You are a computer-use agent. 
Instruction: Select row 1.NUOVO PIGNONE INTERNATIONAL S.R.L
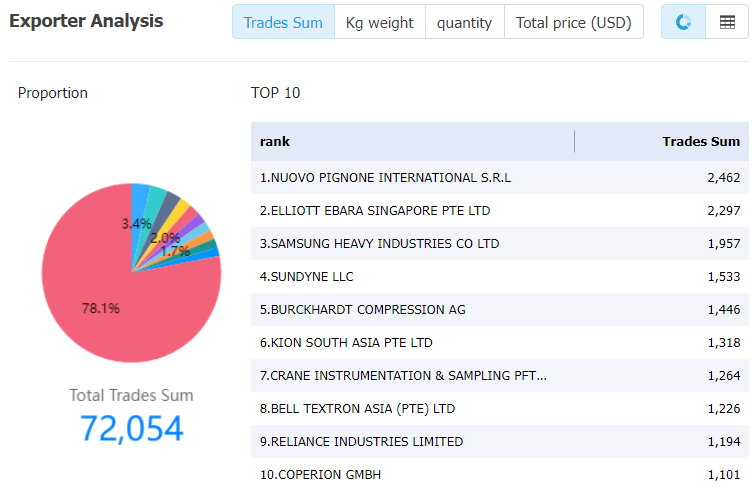[x=500, y=177]
